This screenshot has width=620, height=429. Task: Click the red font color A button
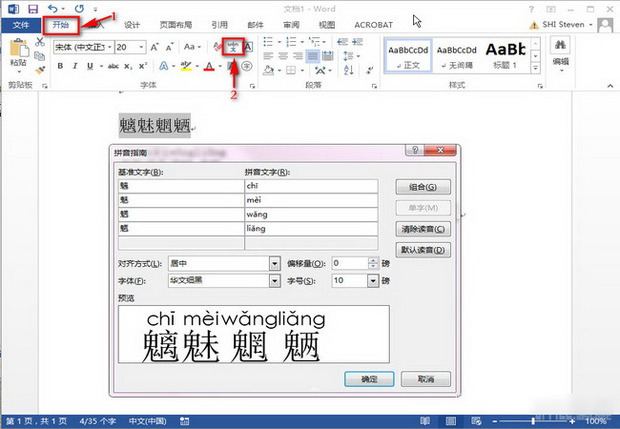(x=209, y=66)
